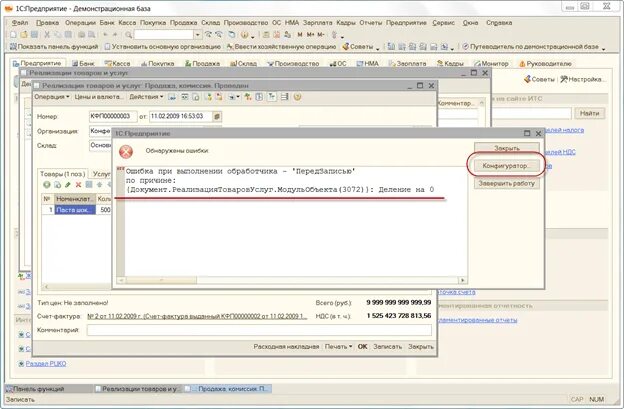This screenshot has width=624, height=409.
Task: Click the search magnifier icon beside the search box
Action: (x=129, y=35)
